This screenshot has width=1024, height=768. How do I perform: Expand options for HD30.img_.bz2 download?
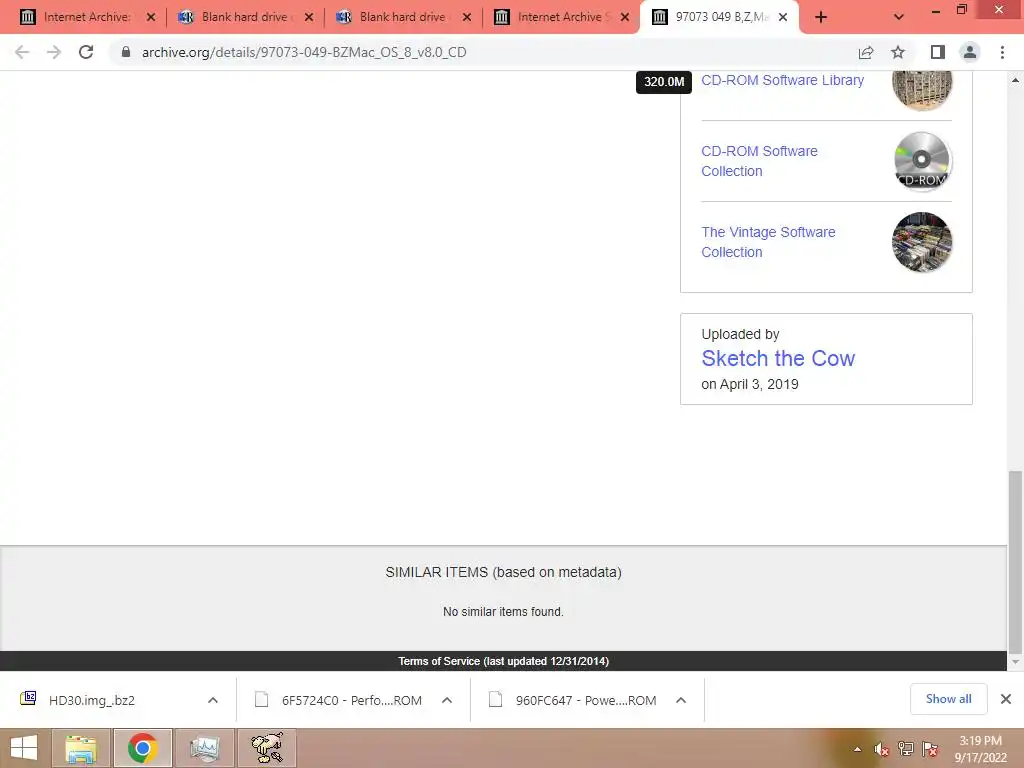point(213,700)
